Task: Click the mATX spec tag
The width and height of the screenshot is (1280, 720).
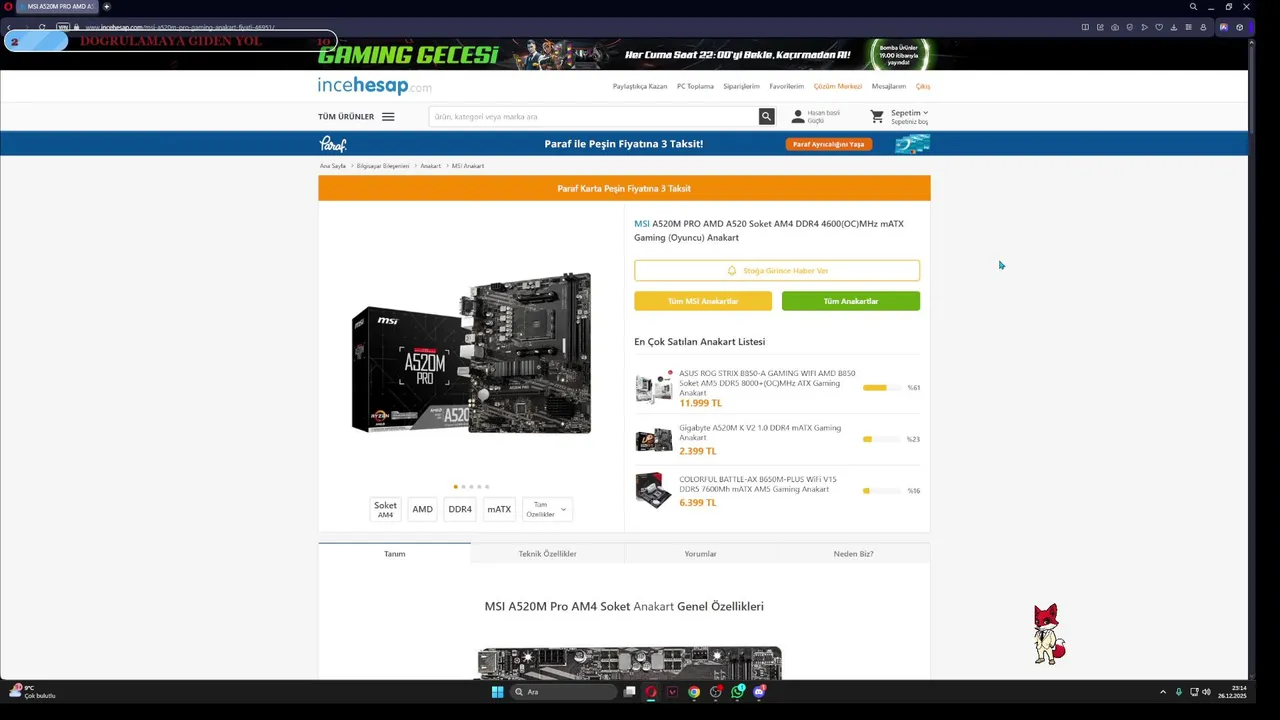Action: click(499, 509)
